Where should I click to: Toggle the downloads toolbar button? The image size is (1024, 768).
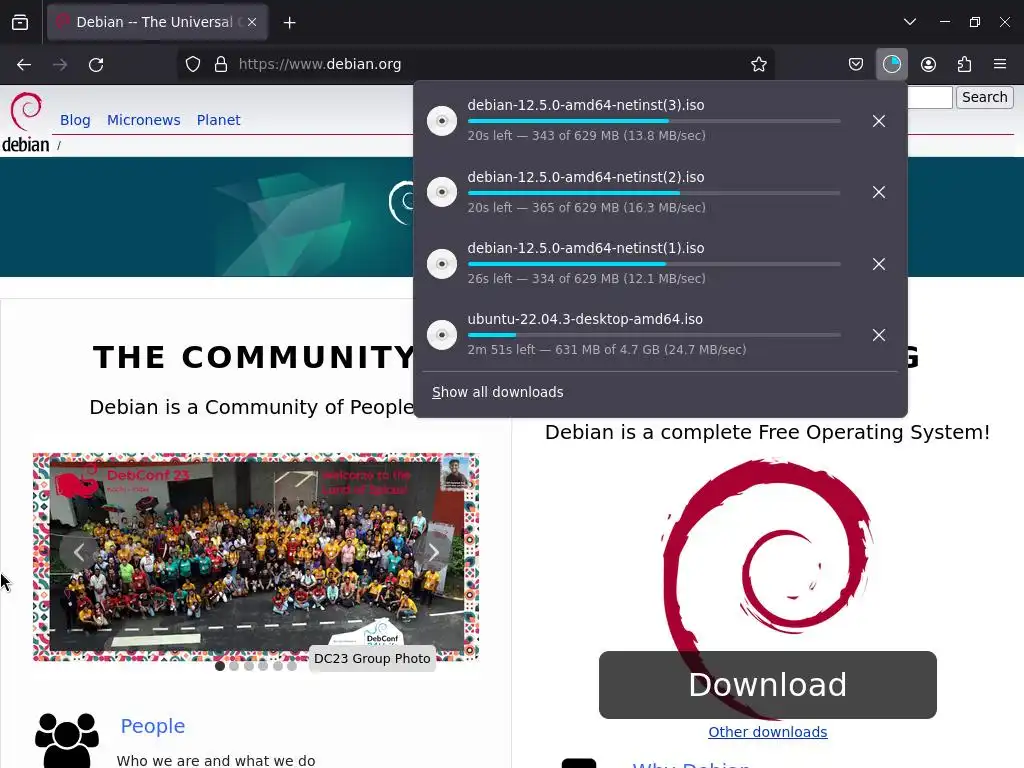coord(891,64)
